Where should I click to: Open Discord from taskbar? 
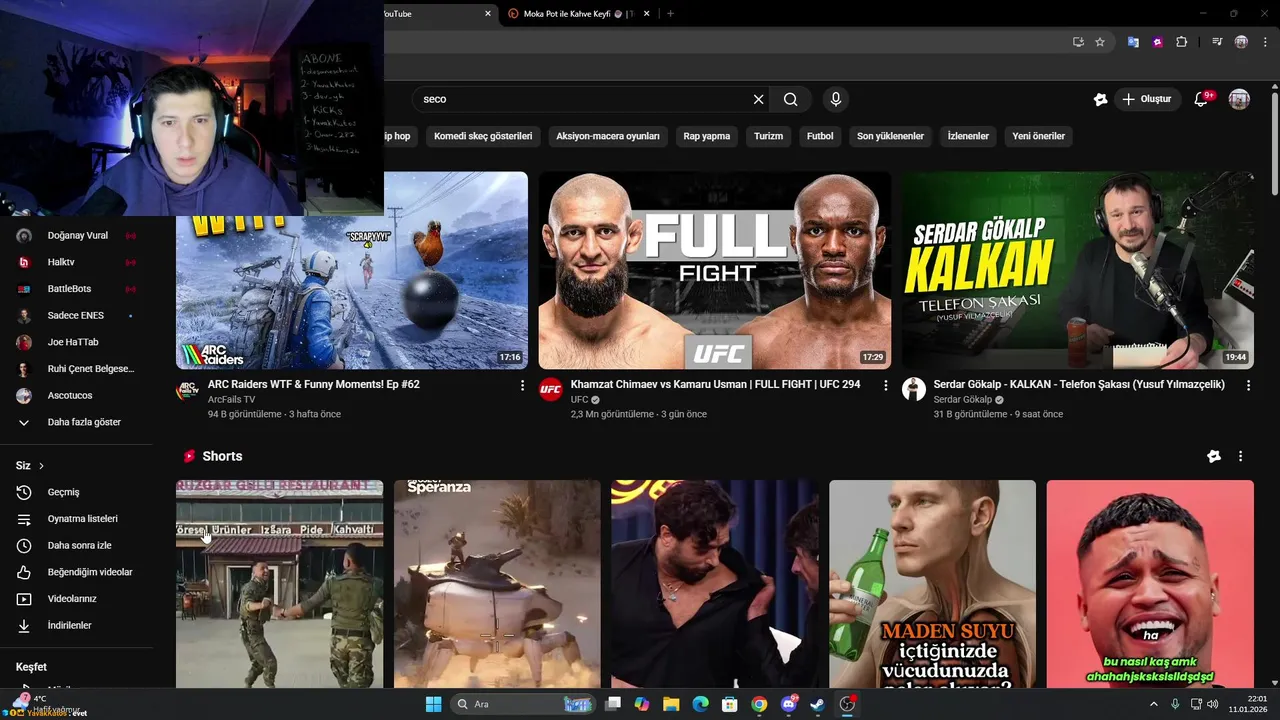(x=788, y=704)
